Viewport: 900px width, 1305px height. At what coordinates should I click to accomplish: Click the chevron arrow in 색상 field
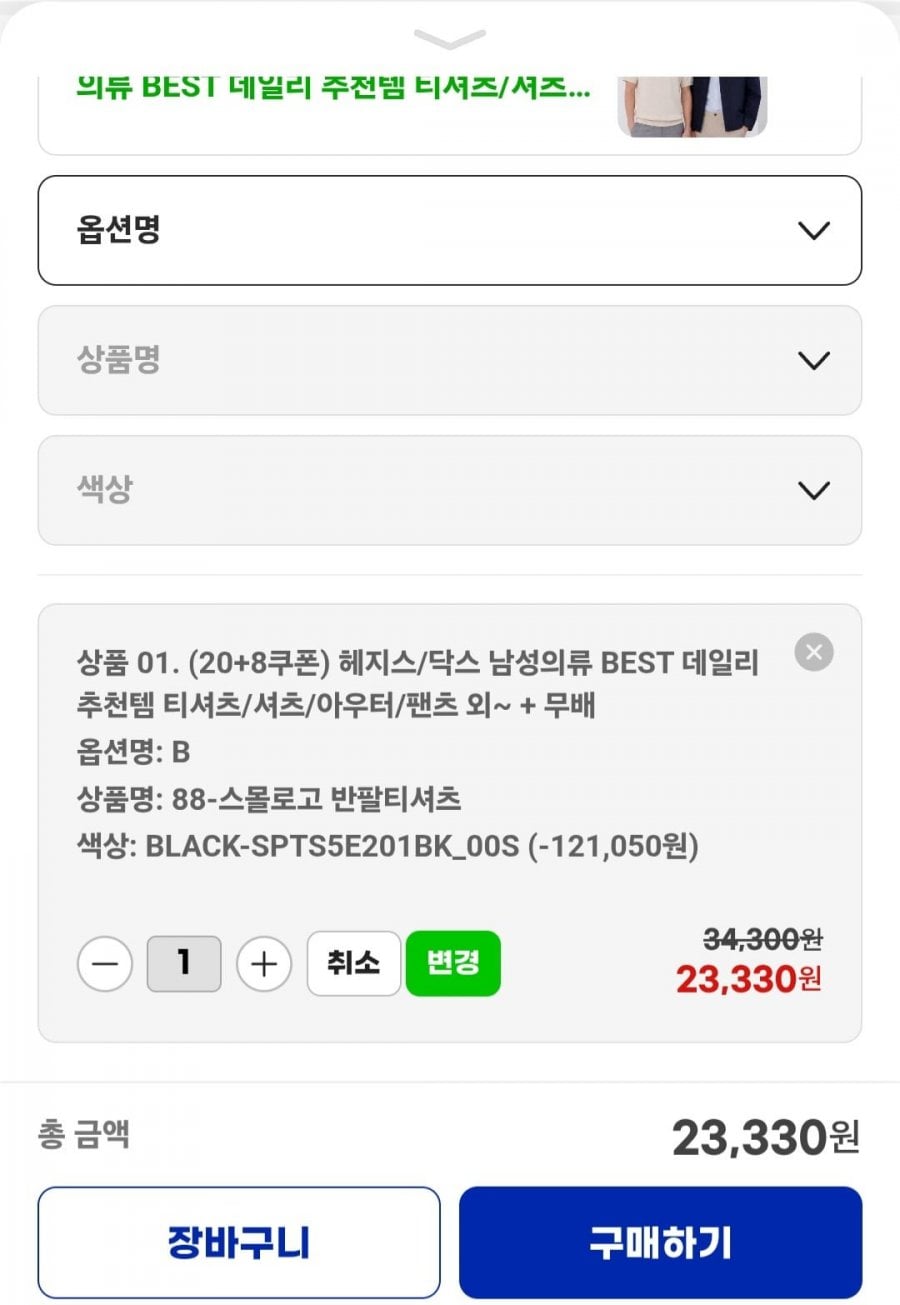coord(815,491)
